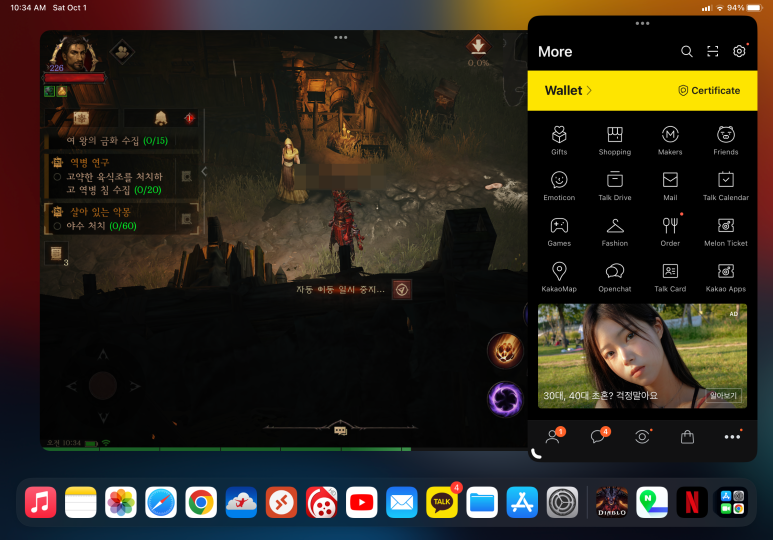Screen dimensions: 773x540
Task: Open Wallet in KakaoTalk
Action: click(x=568, y=90)
